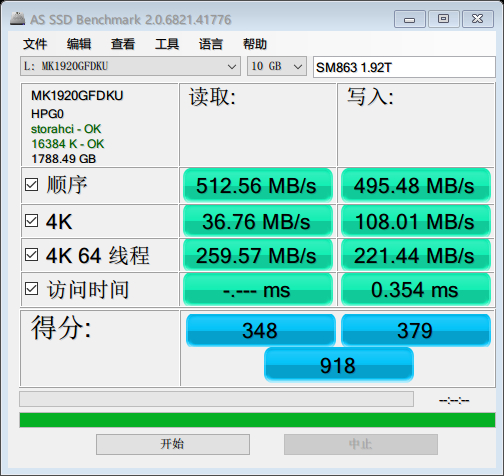Click the AS SSD Benchmark title bar icon
The width and height of the screenshot is (504, 476).
[18, 19]
